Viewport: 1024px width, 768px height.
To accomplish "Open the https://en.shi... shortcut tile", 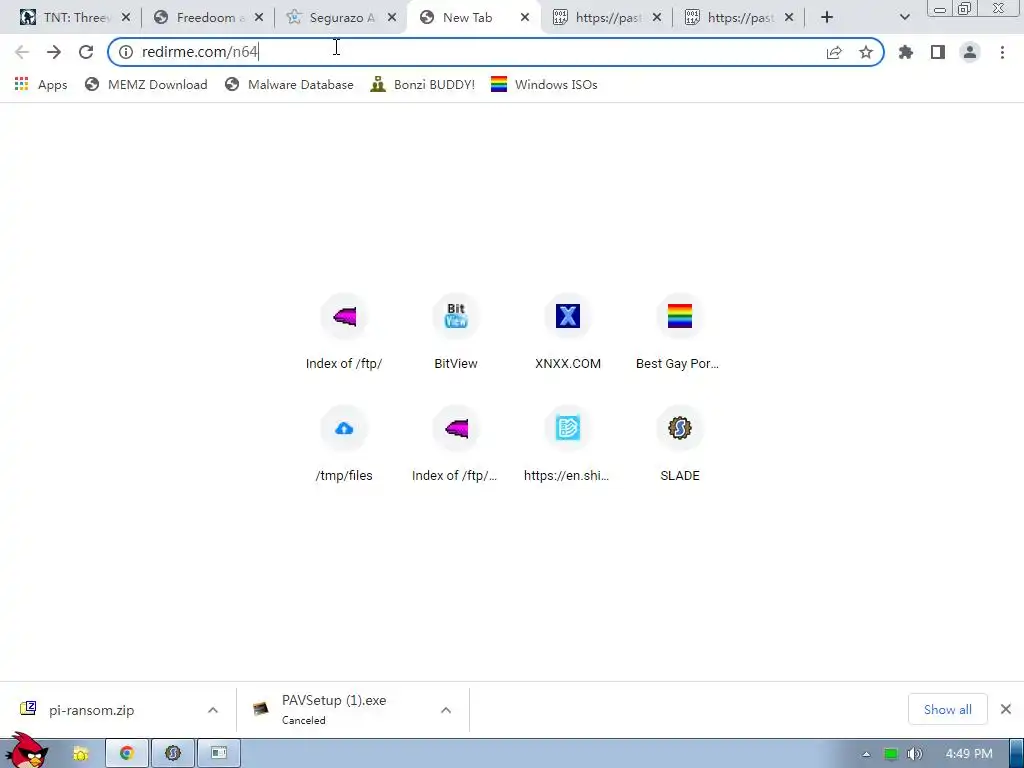I will tap(568, 445).
